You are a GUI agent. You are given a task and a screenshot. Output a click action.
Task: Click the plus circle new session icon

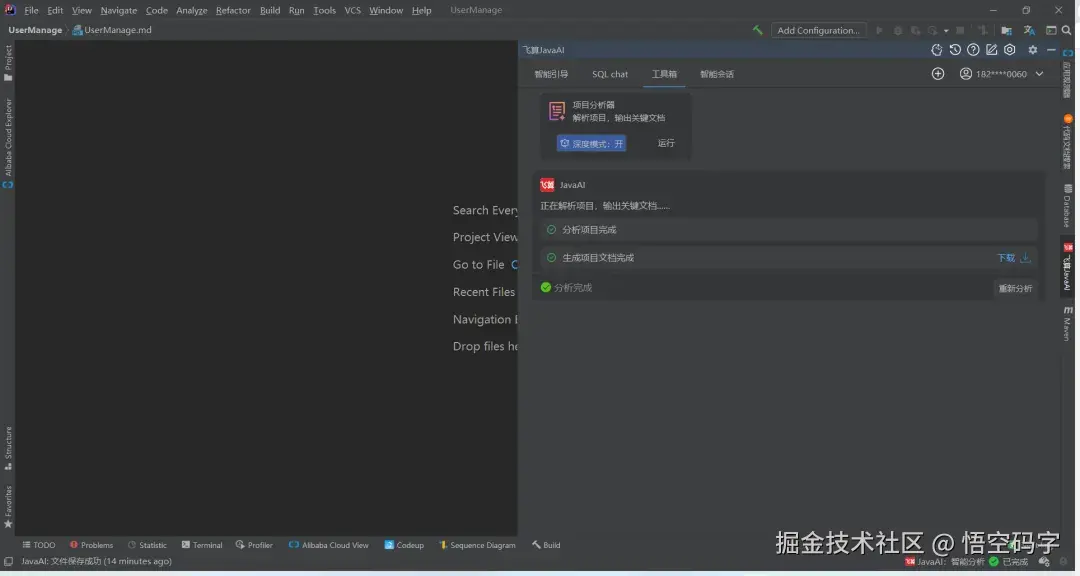click(938, 74)
